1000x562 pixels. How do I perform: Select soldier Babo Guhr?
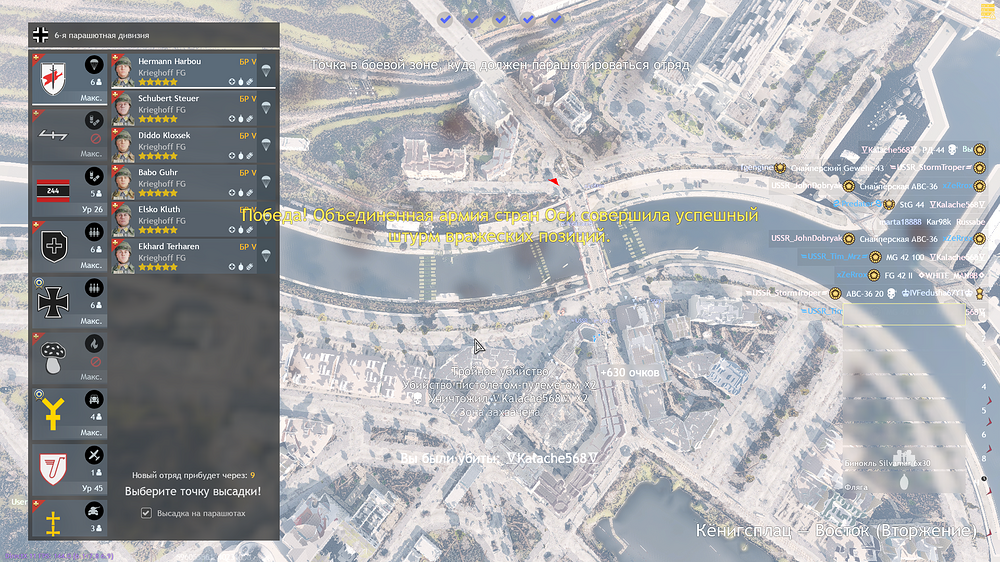tap(184, 182)
